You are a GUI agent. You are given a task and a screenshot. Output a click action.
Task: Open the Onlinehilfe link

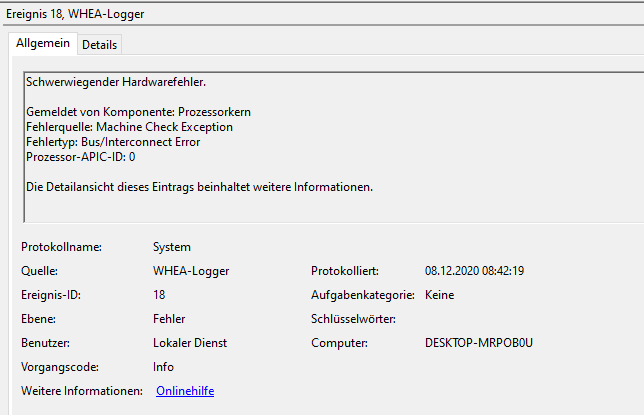tap(185, 391)
